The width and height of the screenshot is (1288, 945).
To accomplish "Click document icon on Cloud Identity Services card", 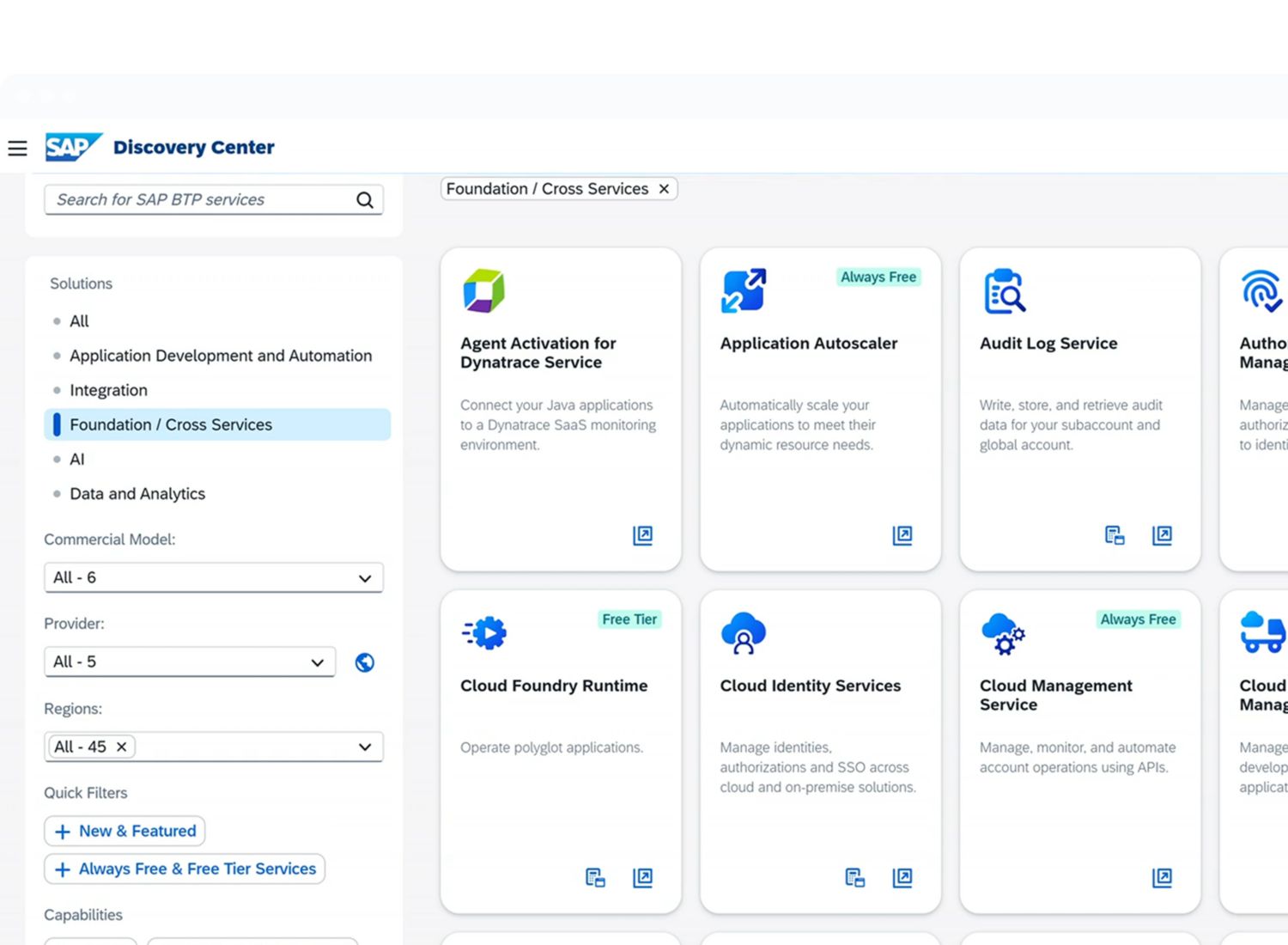I will point(855,877).
